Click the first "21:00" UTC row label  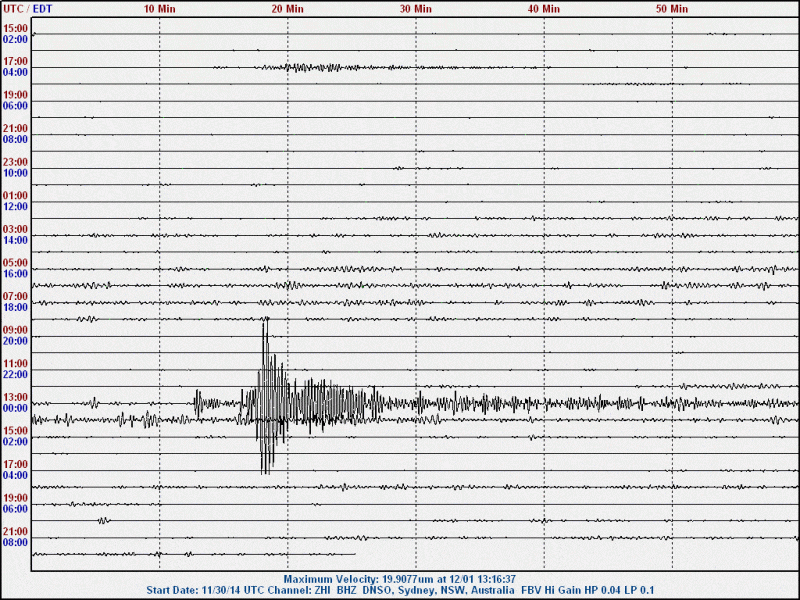click(15, 129)
